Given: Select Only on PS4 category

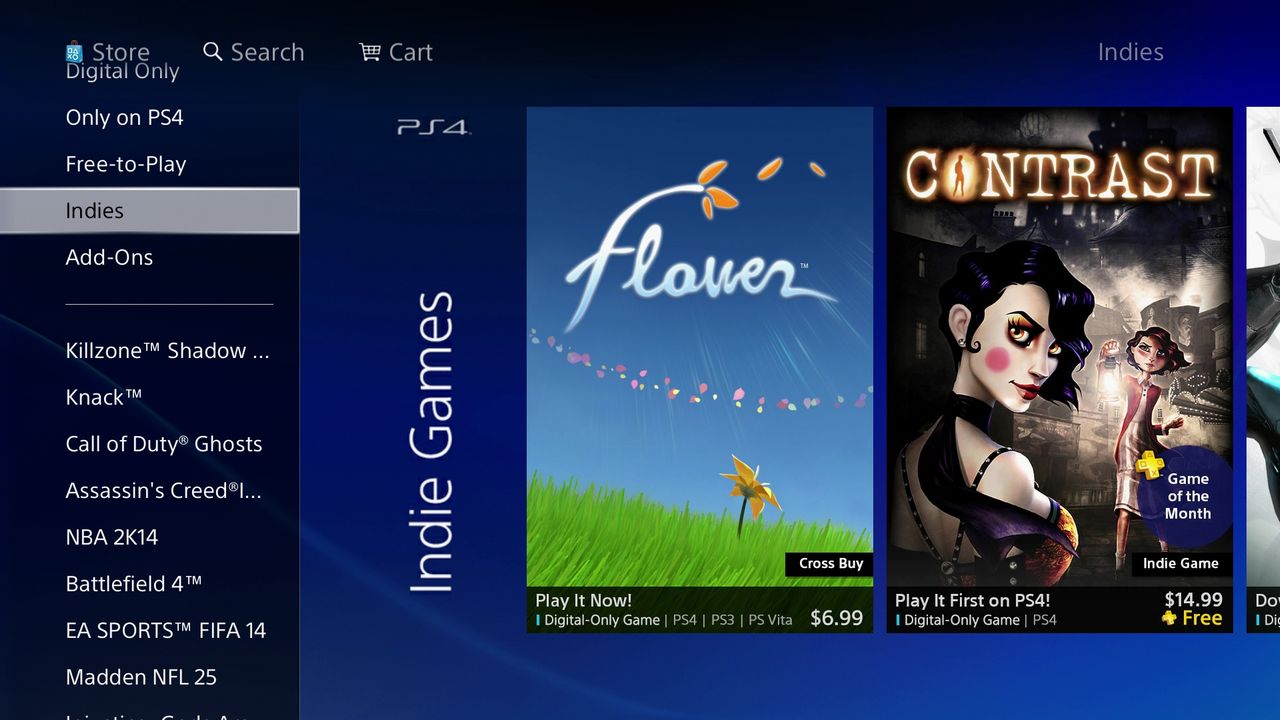Looking at the screenshot, I should [x=125, y=117].
